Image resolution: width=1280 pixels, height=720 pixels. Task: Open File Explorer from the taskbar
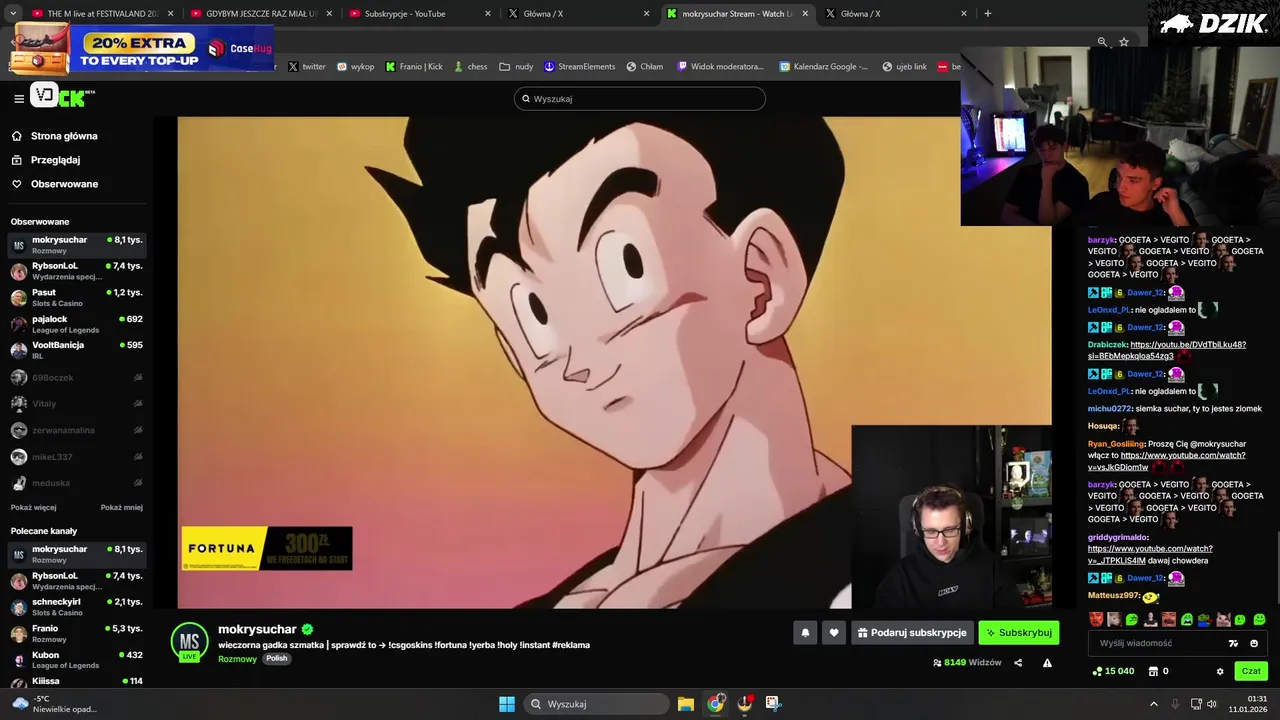click(686, 704)
